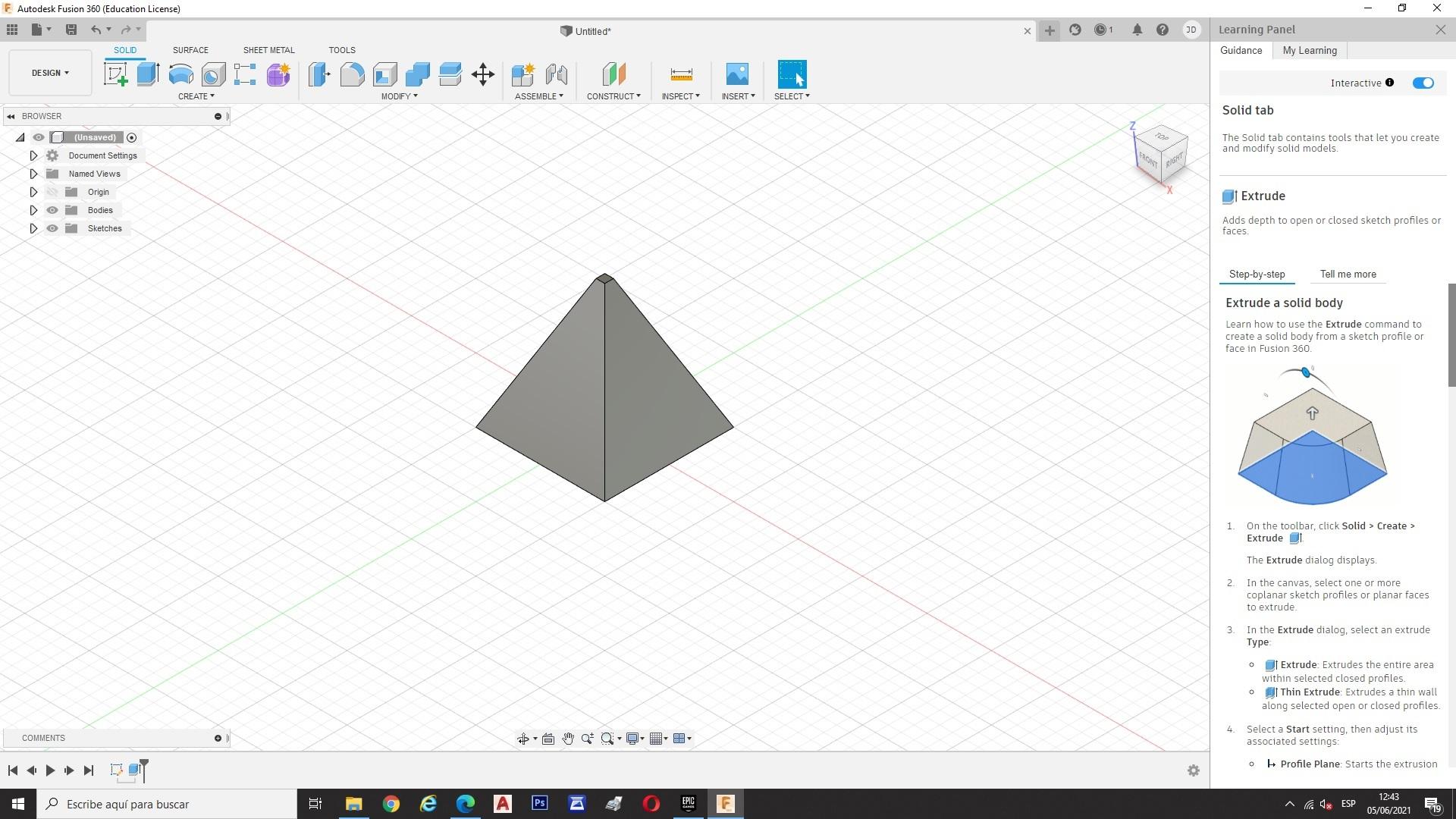
Task: Toggle the Interactive switch off
Action: (1423, 83)
